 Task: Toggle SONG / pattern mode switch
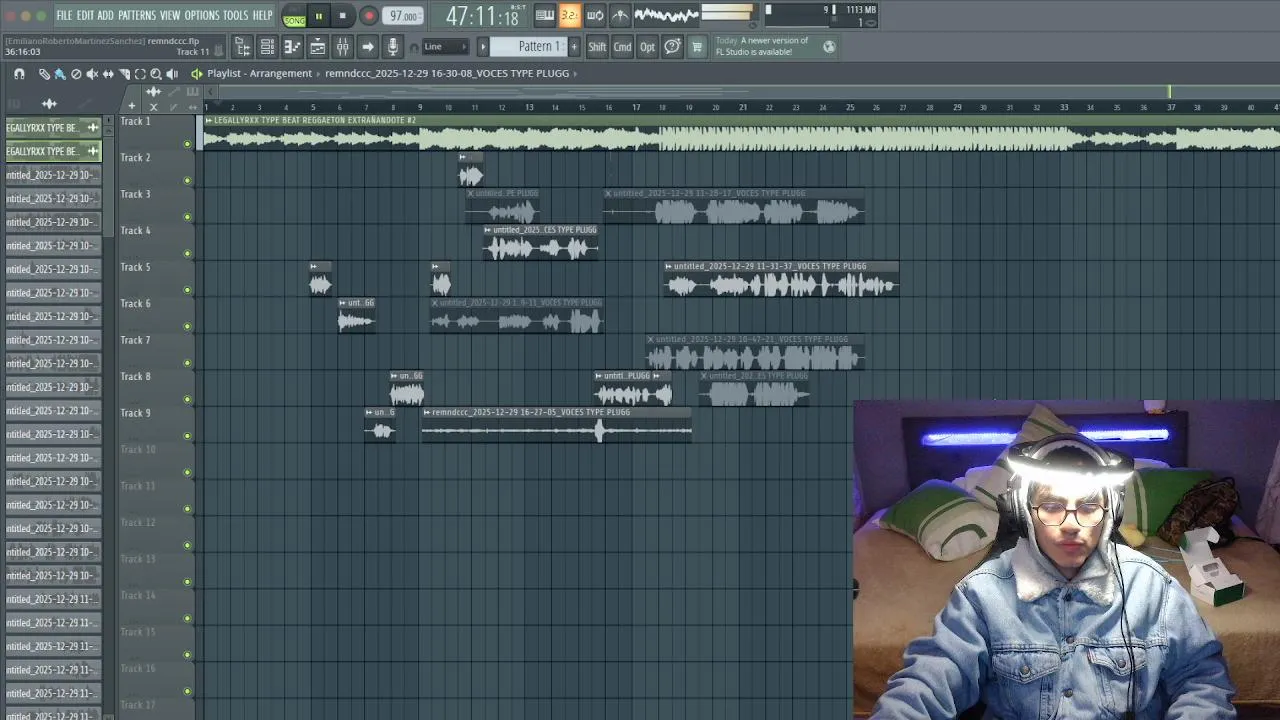point(294,16)
